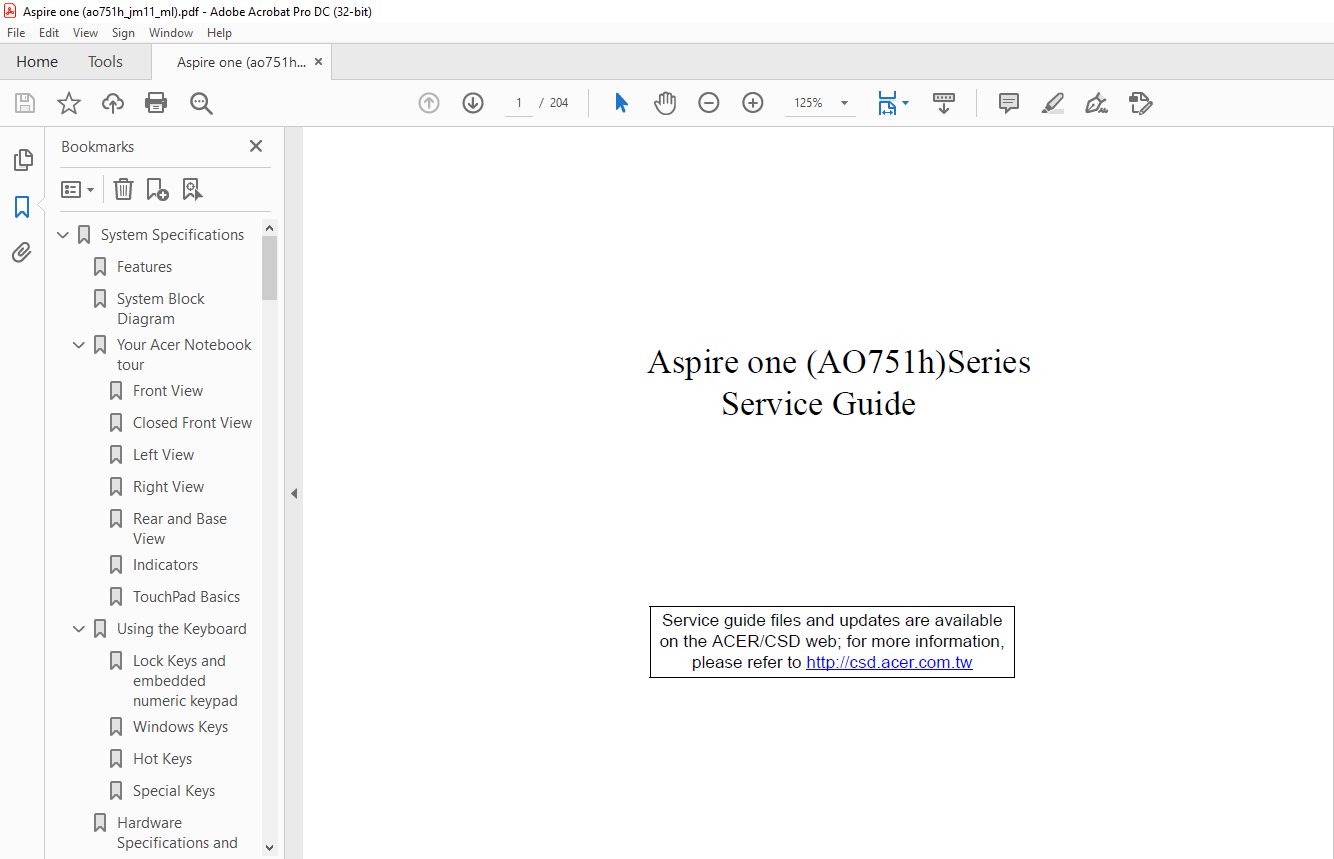The width and height of the screenshot is (1334, 859).
Task: Open the Attachments paperclip panel
Action: (22, 253)
